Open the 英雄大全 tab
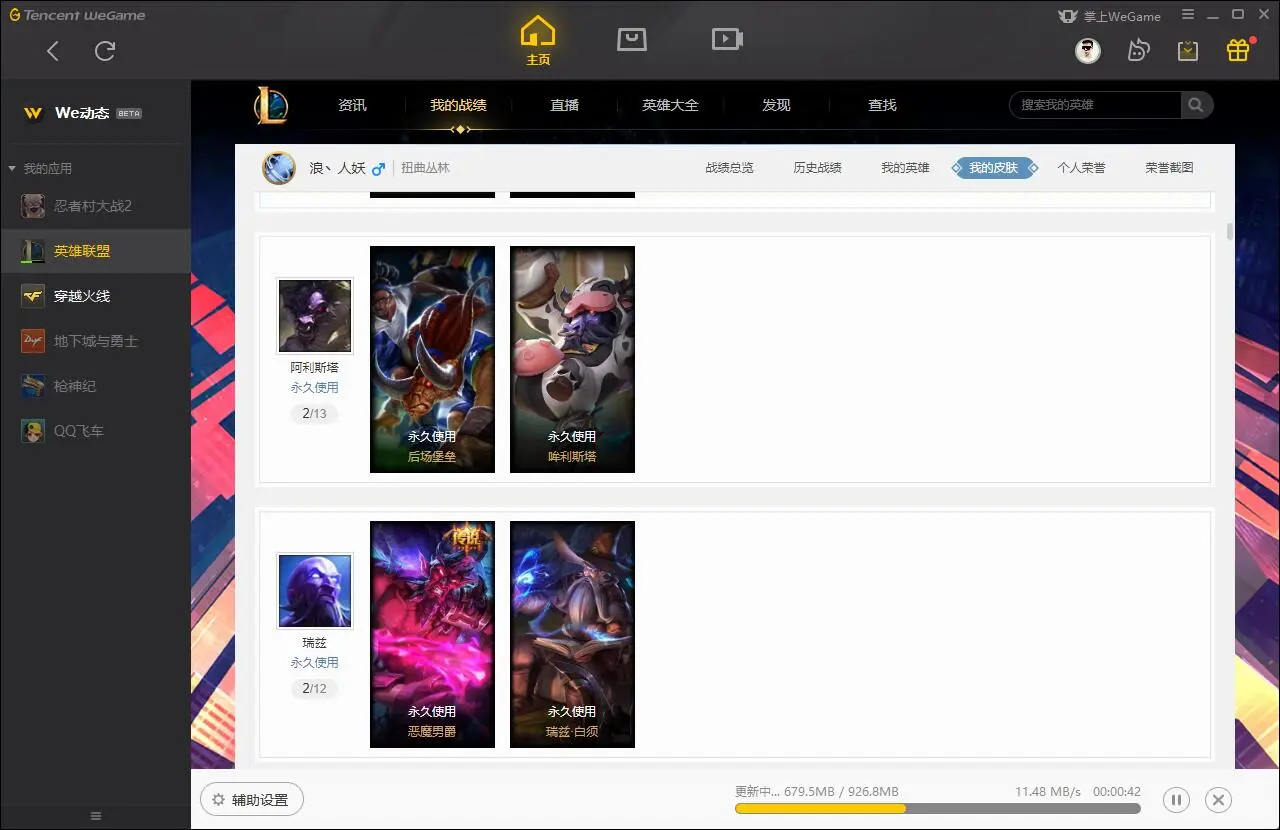The image size is (1280, 830). click(670, 105)
